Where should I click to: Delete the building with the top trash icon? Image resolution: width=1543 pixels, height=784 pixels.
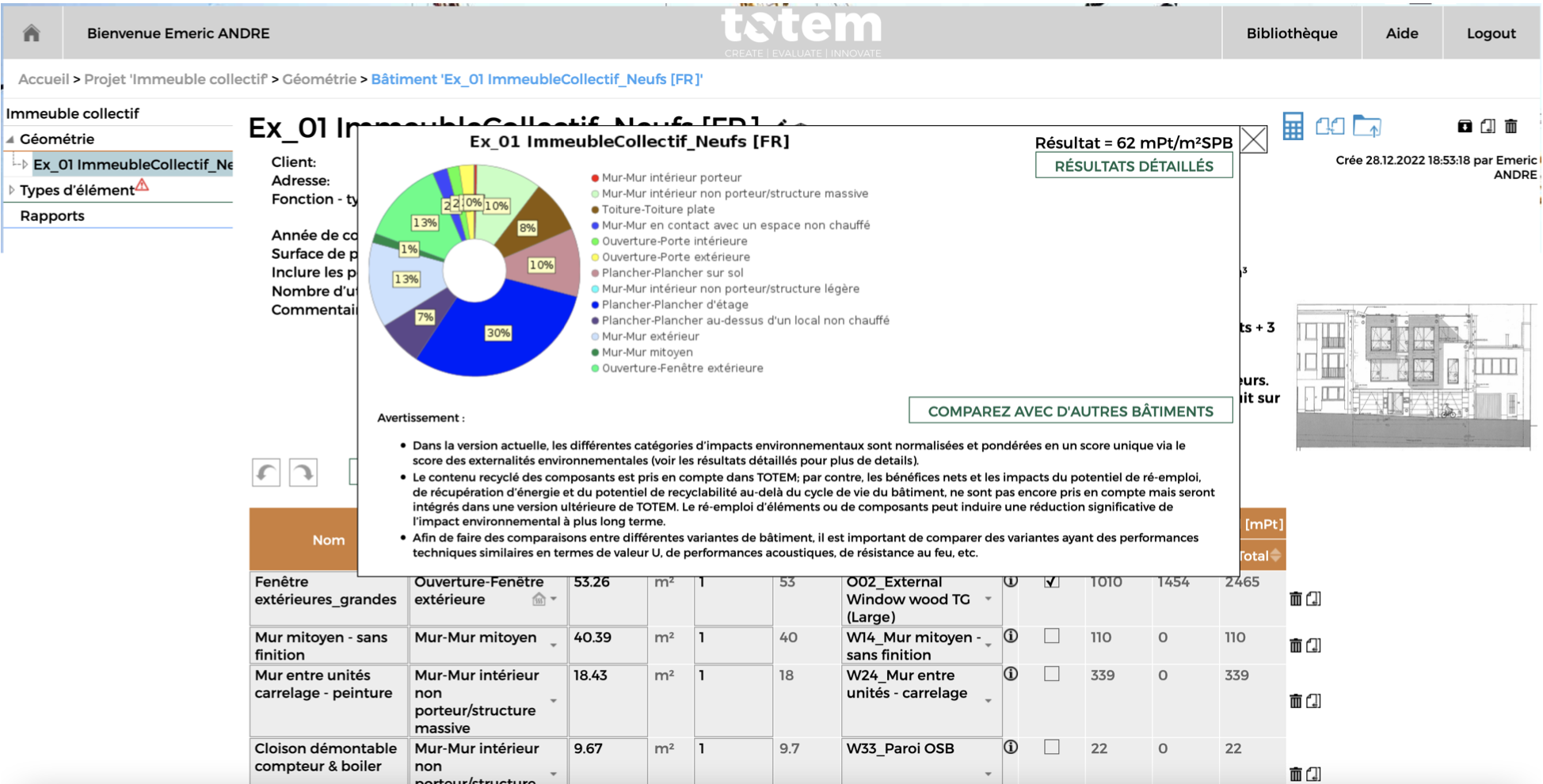[1511, 126]
